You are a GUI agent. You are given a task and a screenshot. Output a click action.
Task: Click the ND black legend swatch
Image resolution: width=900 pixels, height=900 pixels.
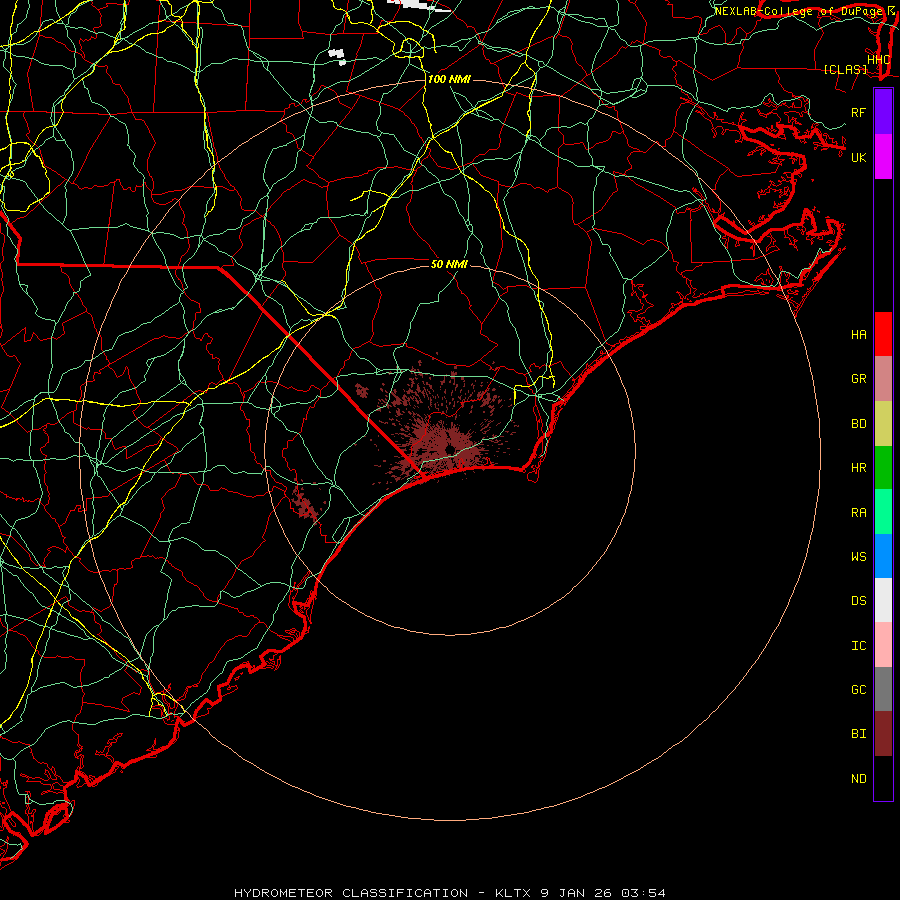point(883,778)
